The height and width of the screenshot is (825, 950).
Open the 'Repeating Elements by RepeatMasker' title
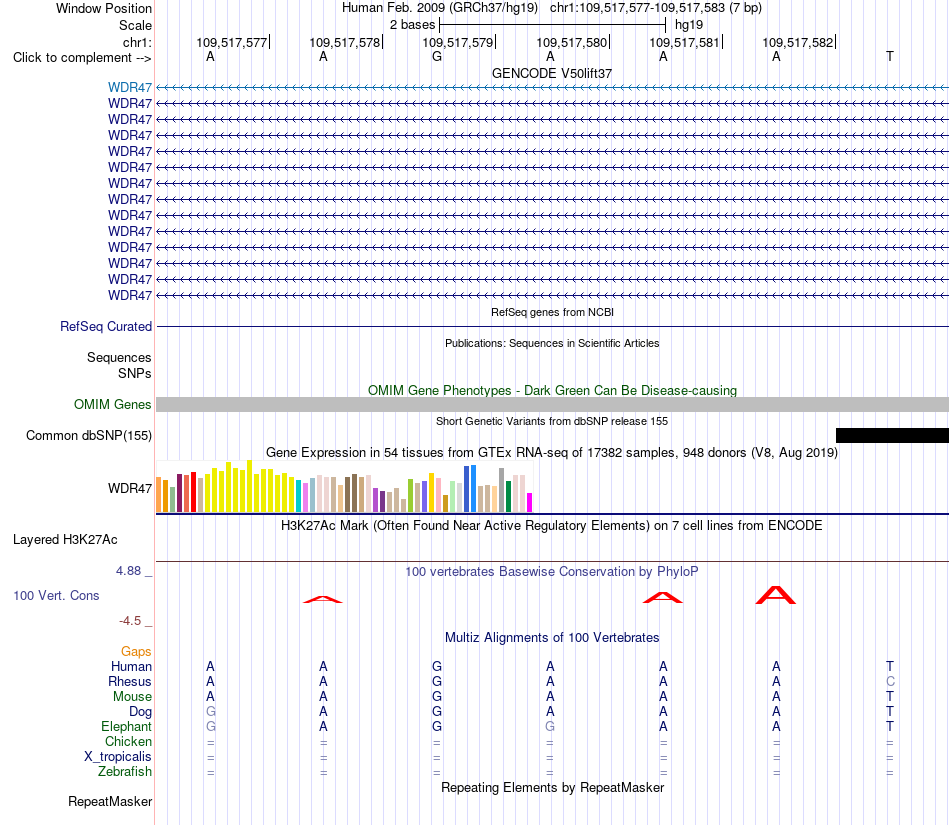pos(552,787)
